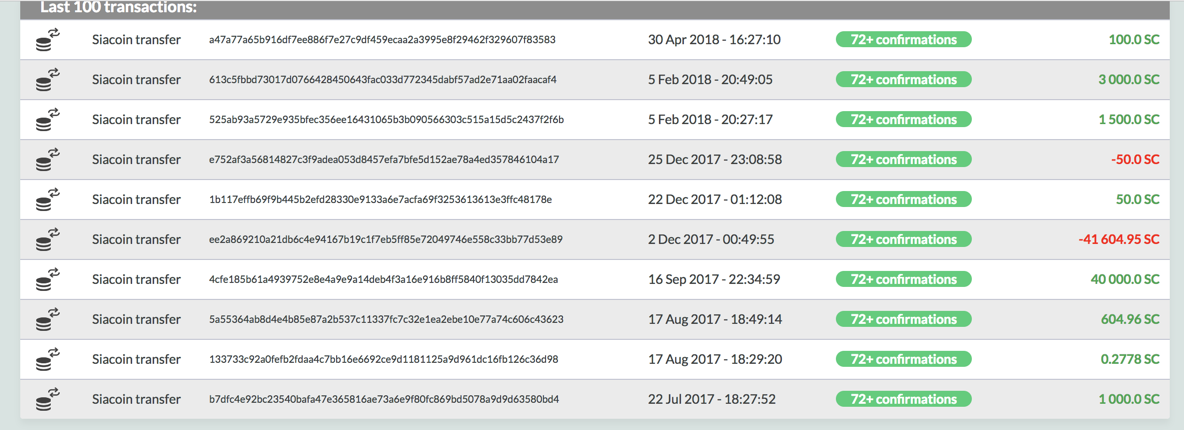Click coin icon for -41 604.95 SC transaction
Screen dimensions: 1184x430
point(47,240)
